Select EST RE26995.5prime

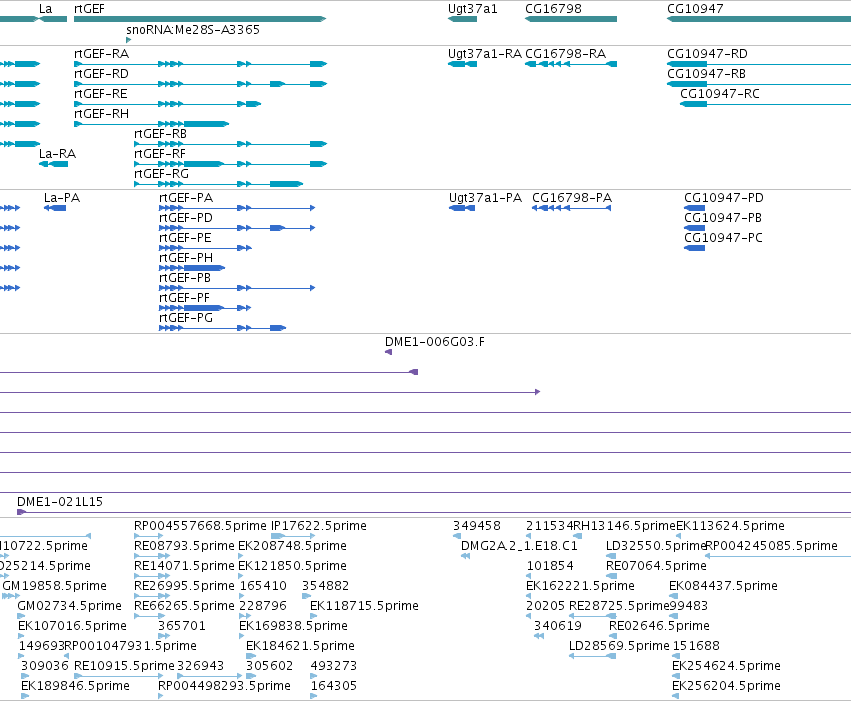coord(152,596)
